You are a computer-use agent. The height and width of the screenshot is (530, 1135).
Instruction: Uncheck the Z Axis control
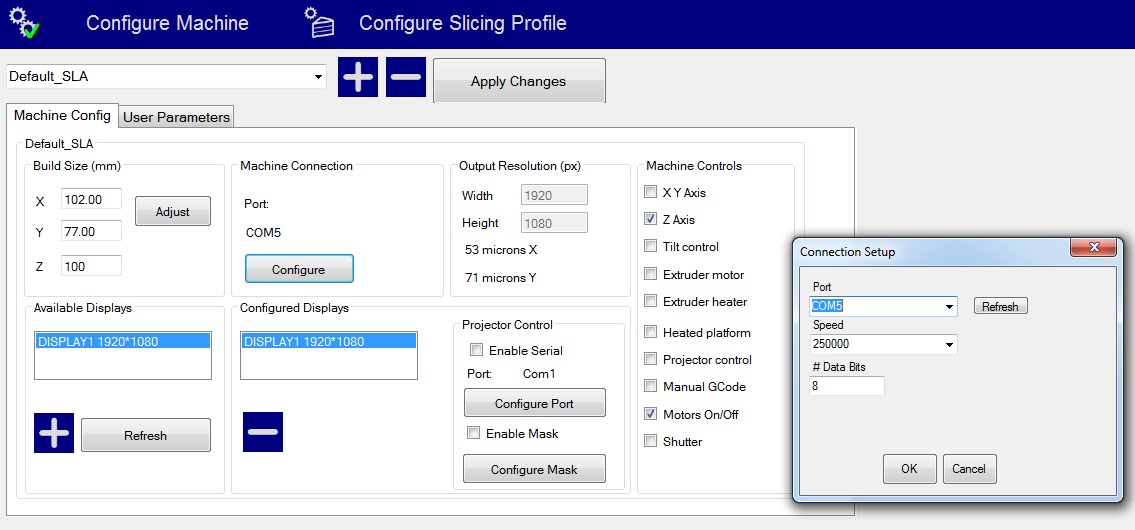(x=652, y=219)
